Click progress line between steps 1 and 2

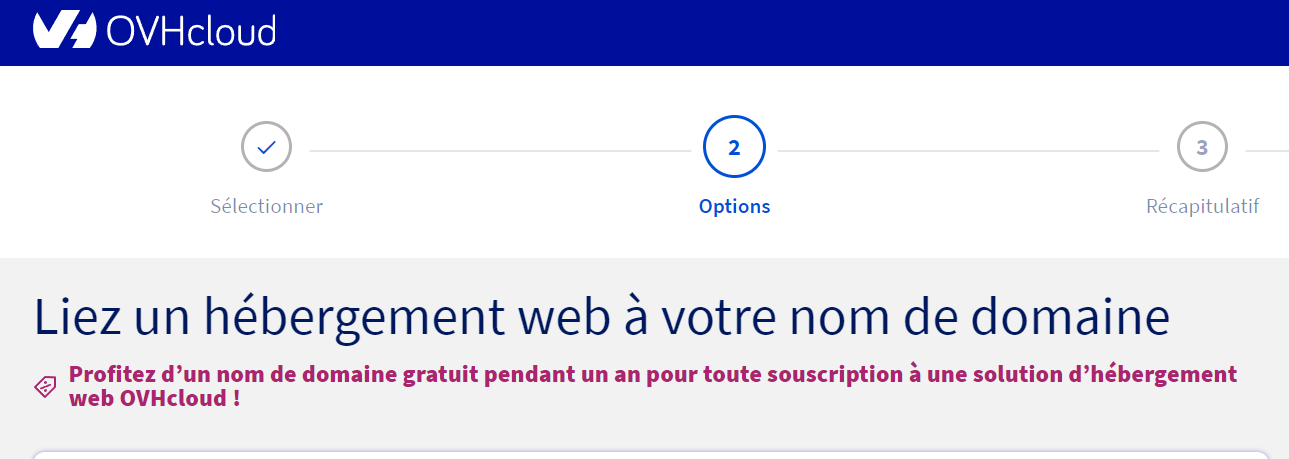click(500, 151)
